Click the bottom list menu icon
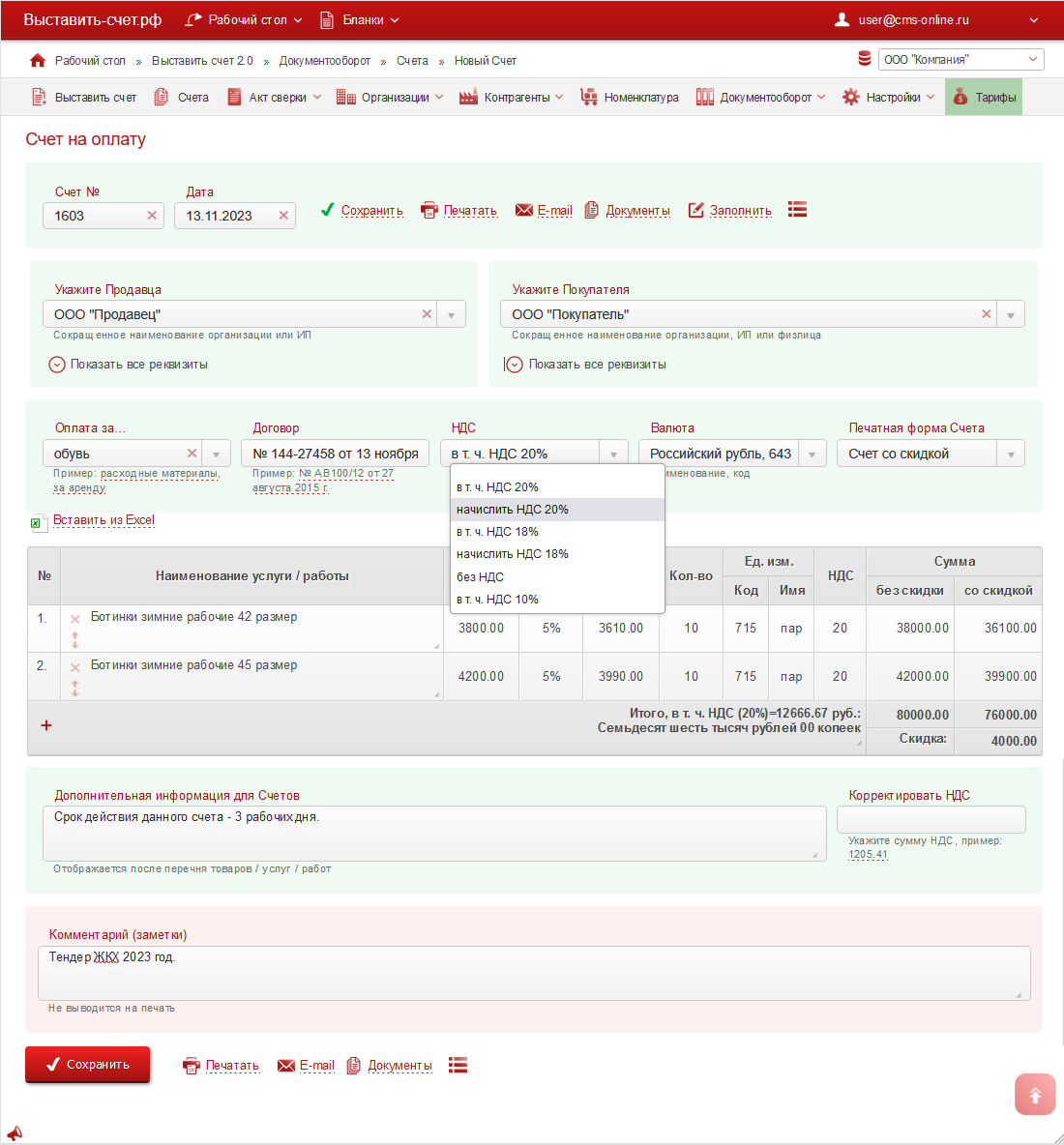Screen dimensions: 1064x1145 point(458,1066)
